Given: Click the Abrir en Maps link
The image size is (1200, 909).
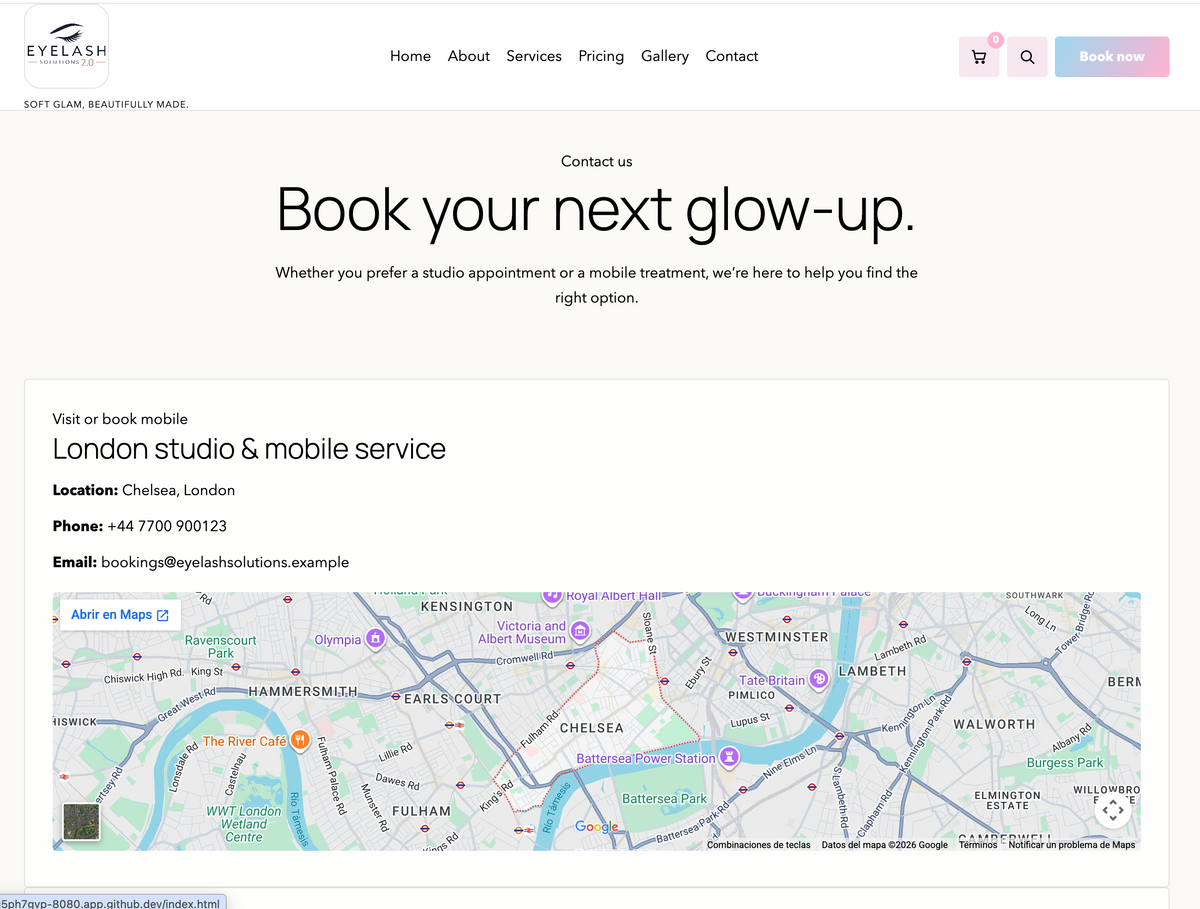Looking at the screenshot, I should tap(120, 614).
